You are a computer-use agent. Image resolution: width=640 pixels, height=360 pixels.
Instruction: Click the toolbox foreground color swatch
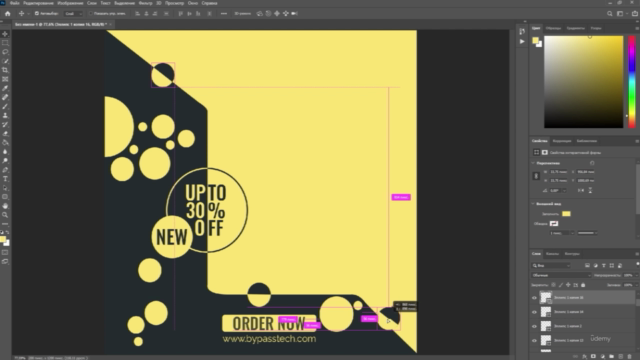3,239
